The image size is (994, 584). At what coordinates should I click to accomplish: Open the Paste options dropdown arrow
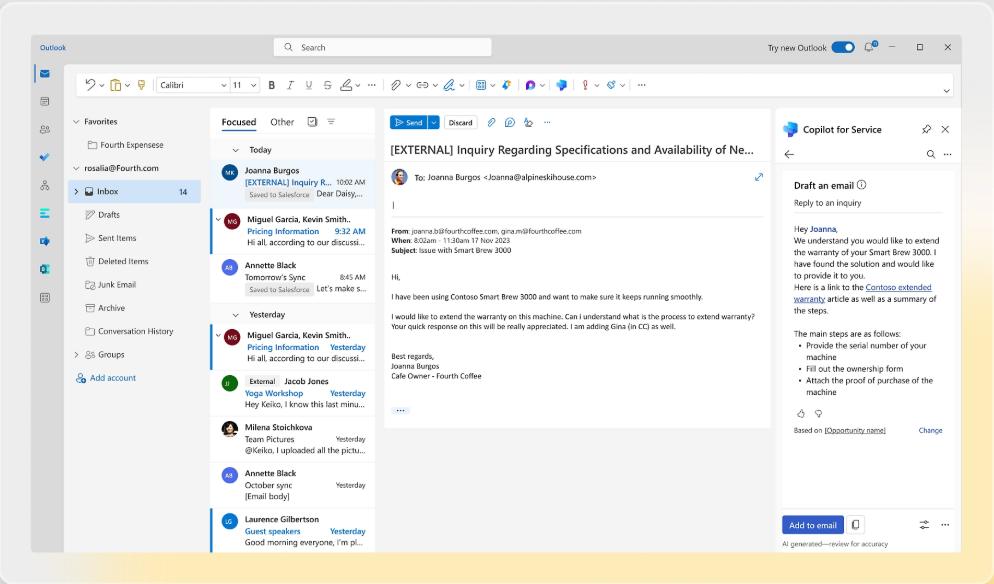coord(127,86)
